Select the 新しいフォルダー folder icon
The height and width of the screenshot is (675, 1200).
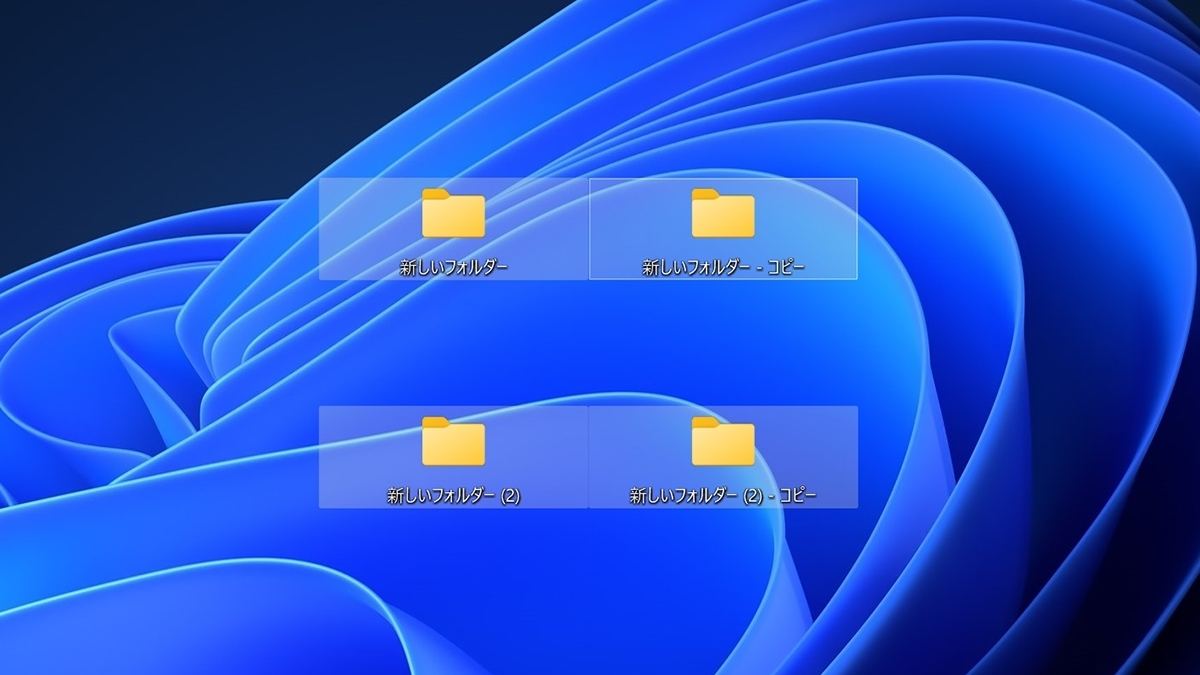(453, 213)
